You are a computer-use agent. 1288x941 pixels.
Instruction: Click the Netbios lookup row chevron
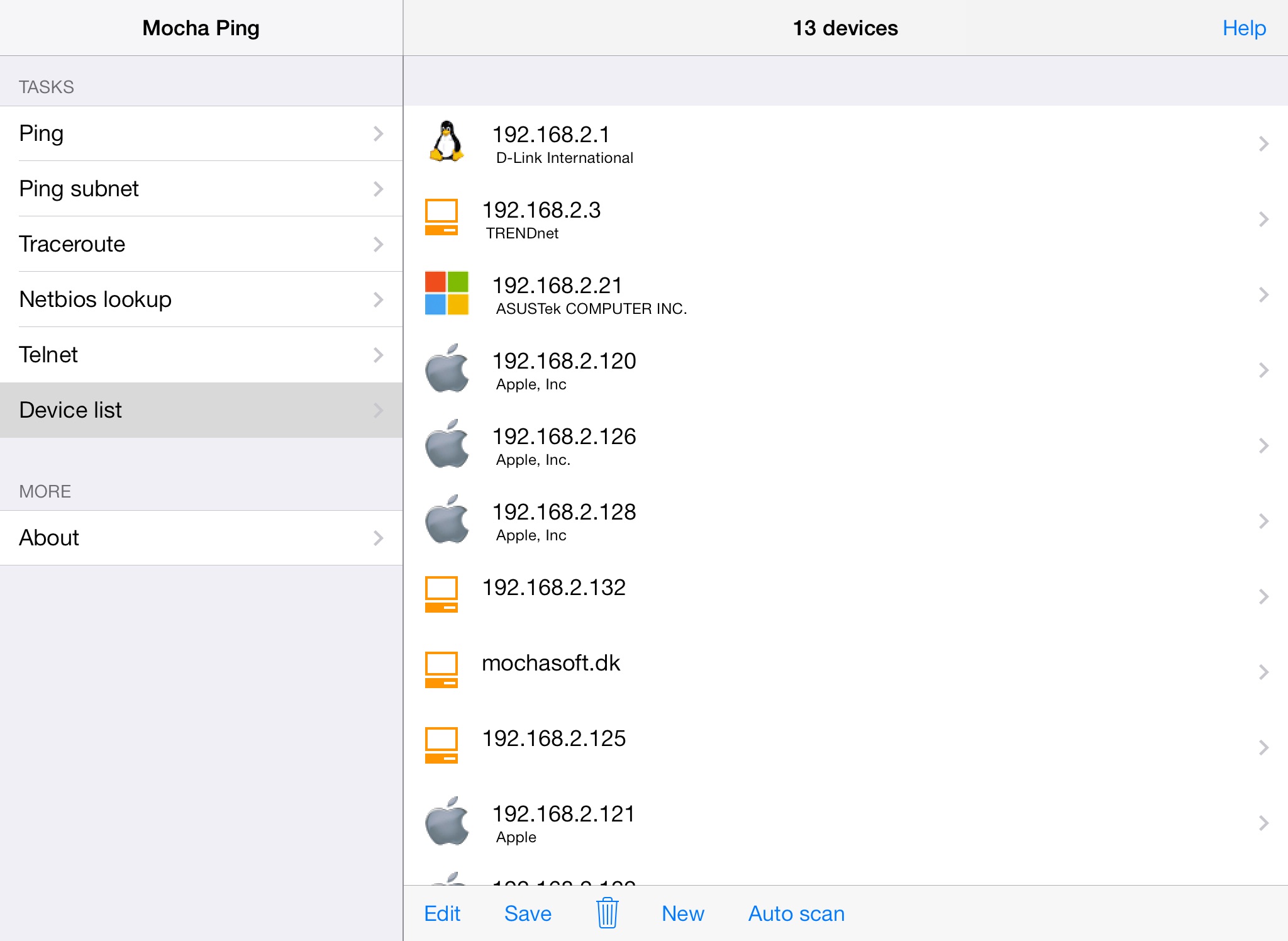[378, 299]
